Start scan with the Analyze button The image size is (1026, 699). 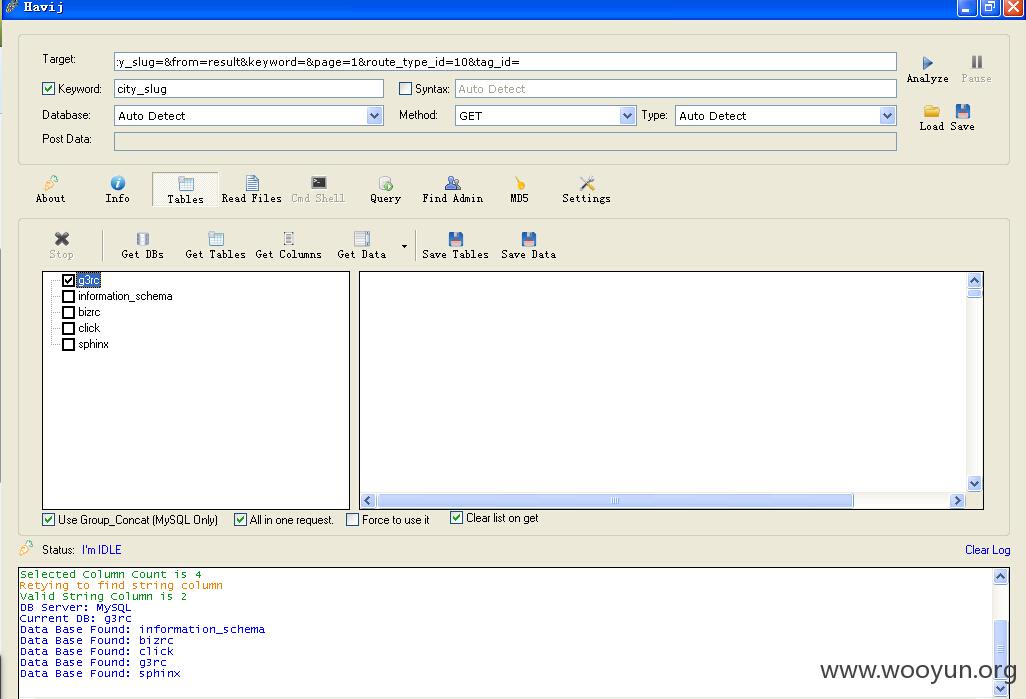pos(927,69)
